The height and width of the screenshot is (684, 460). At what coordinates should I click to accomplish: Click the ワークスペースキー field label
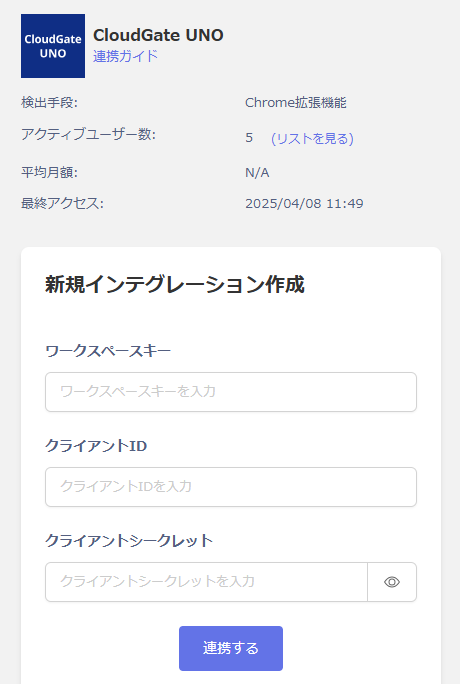[x=108, y=351]
